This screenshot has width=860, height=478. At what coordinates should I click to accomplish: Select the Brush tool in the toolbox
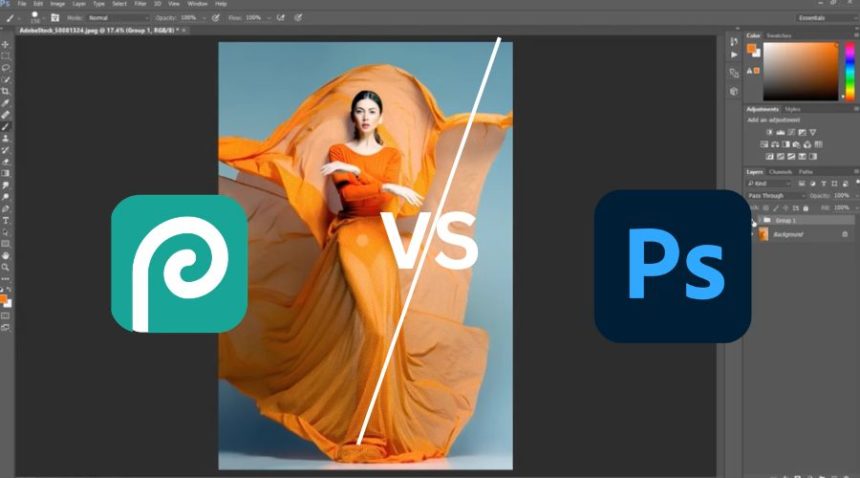[5, 127]
